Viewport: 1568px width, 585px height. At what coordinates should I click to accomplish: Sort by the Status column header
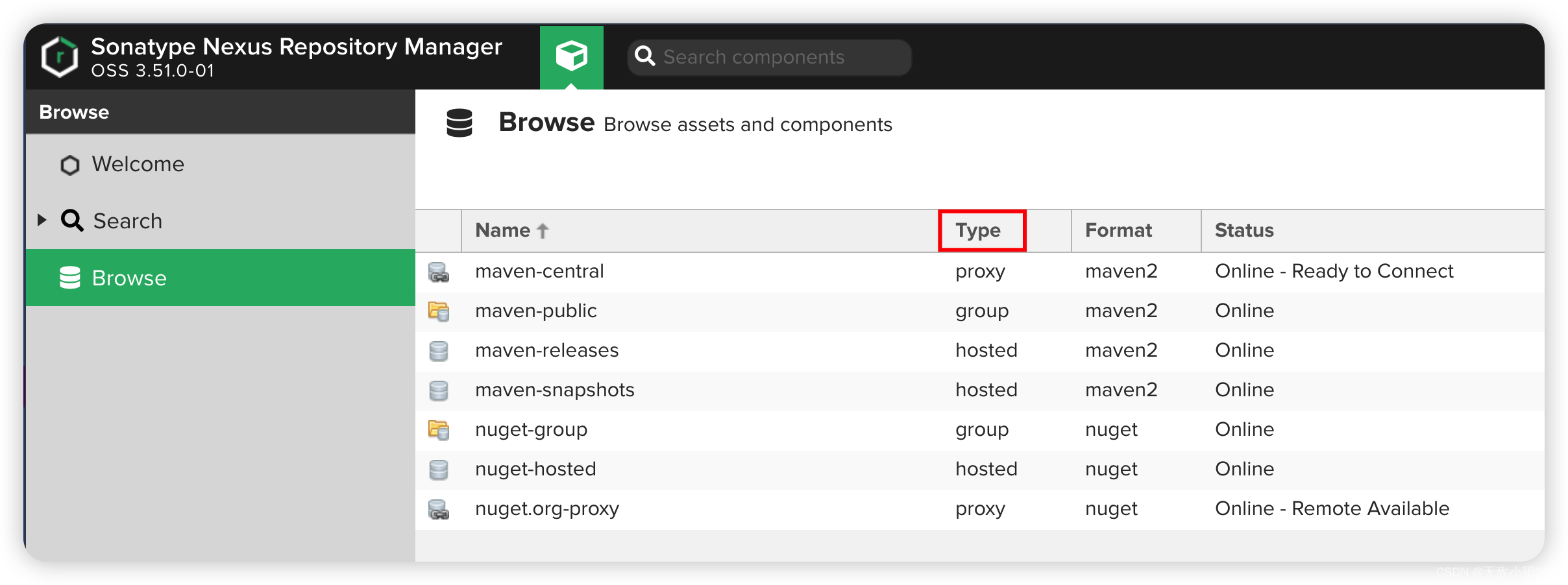point(1373,230)
